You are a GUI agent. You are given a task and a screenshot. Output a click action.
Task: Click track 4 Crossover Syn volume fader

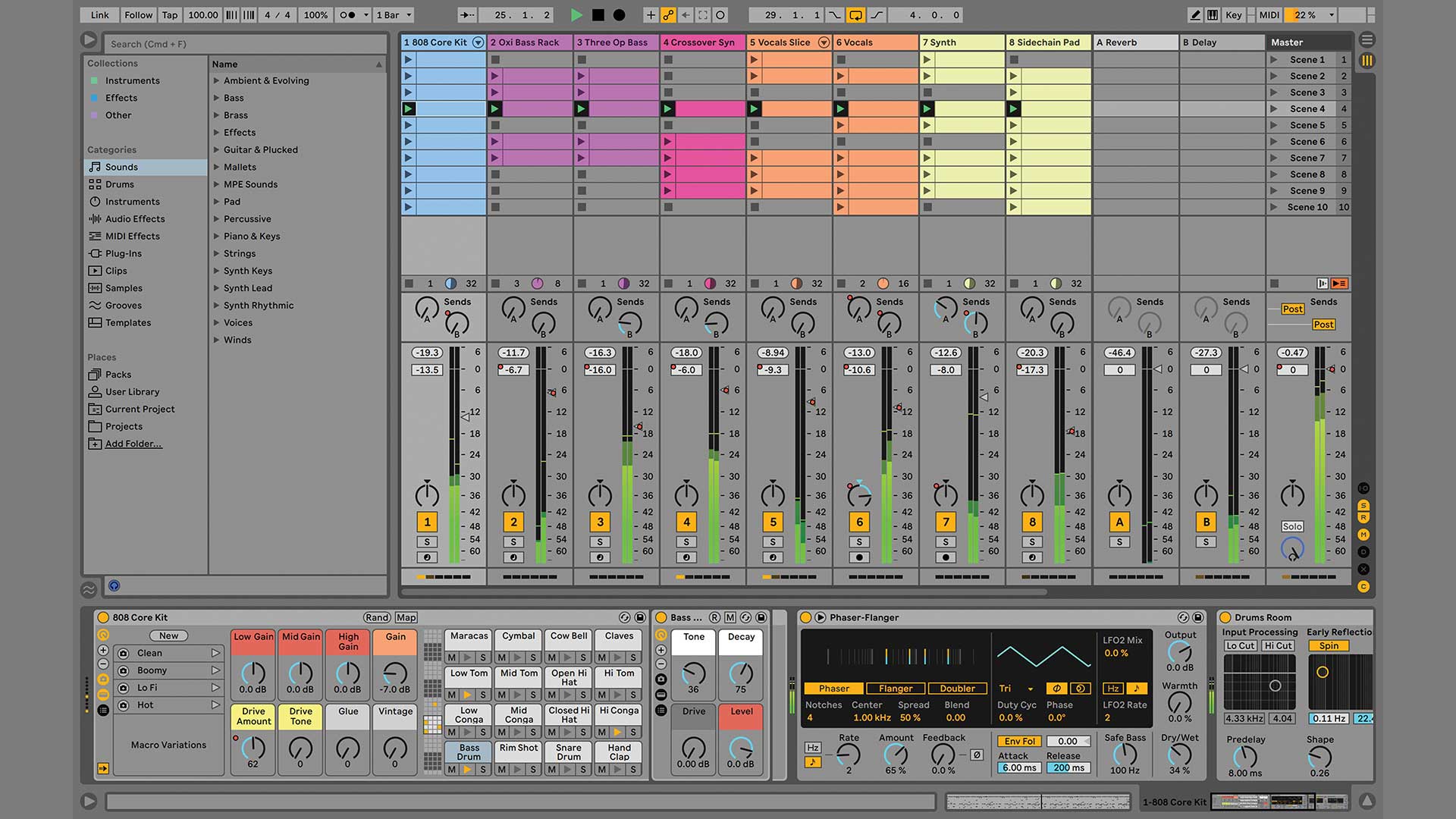pos(726,390)
